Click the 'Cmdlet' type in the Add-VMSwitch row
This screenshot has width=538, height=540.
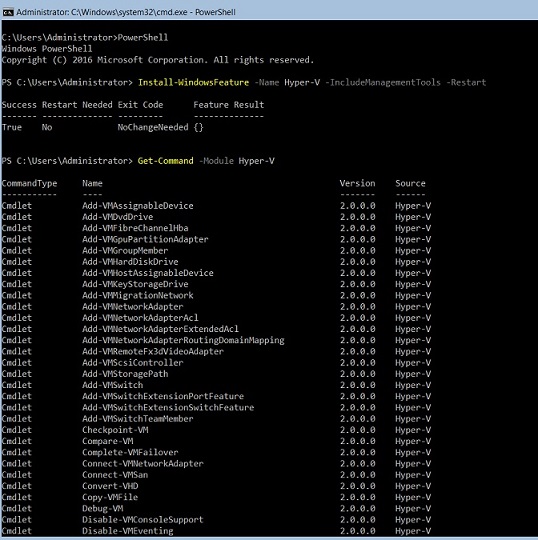coord(17,385)
